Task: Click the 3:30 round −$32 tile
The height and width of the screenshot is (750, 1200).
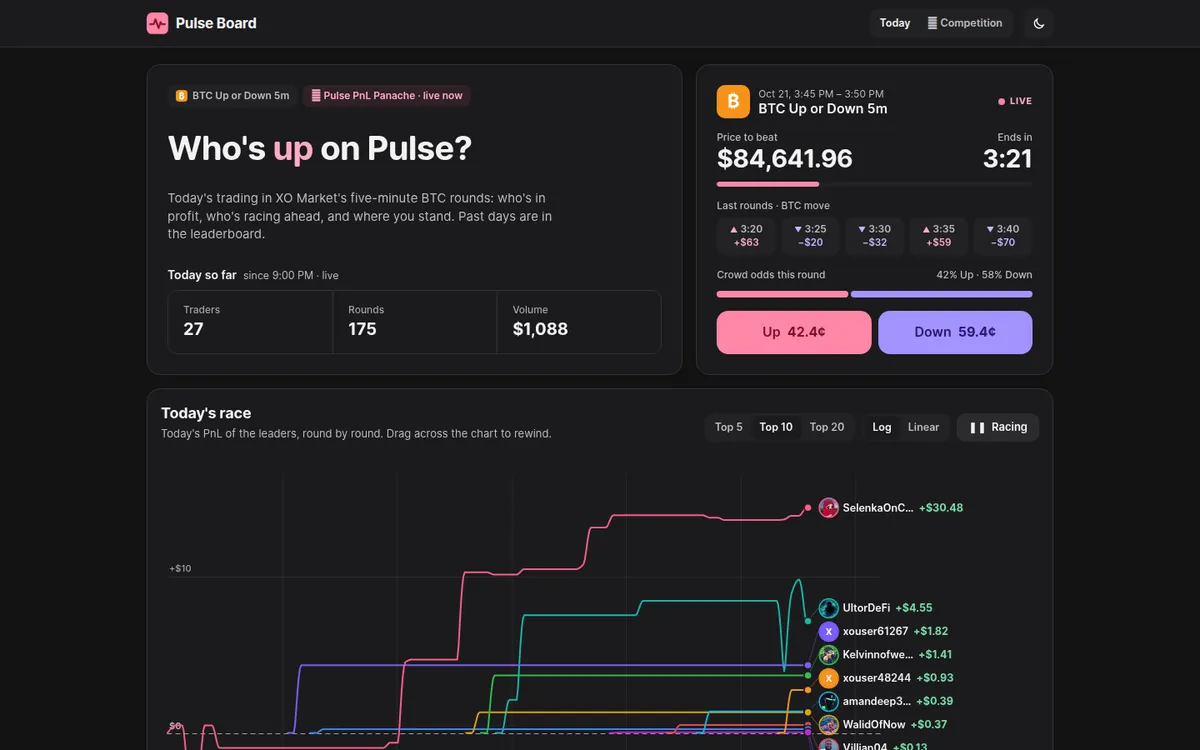Action: coord(875,236)
